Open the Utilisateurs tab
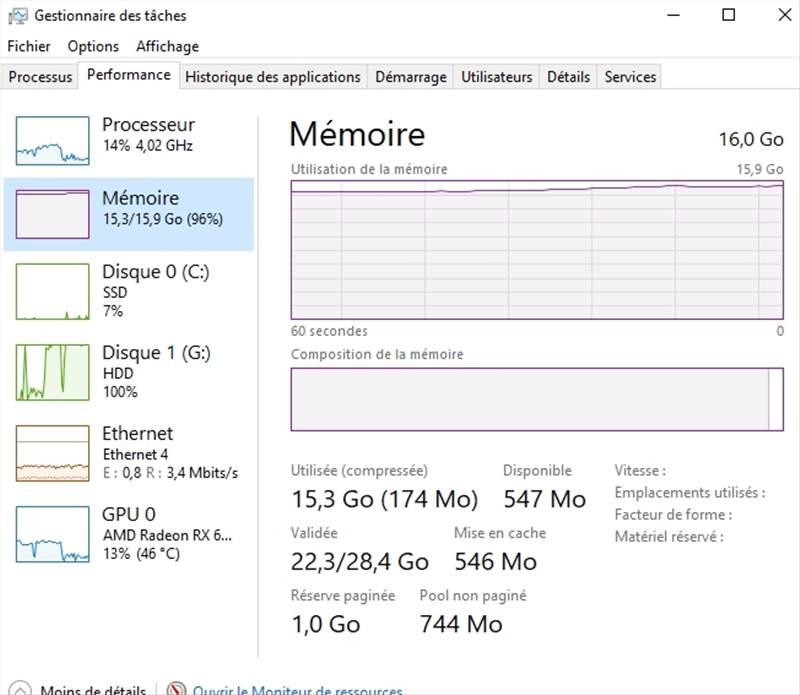This screenshot has width=800, height=695. click(x=497, y=77)
